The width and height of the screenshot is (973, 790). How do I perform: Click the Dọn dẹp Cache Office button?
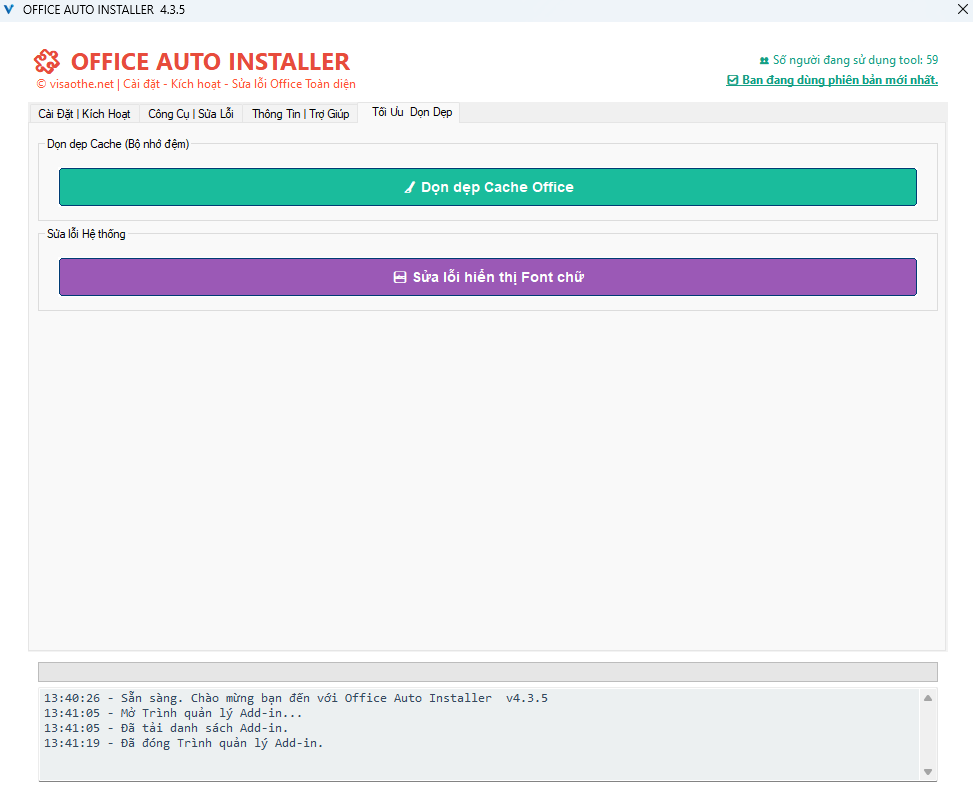click(x=488, y=187)
